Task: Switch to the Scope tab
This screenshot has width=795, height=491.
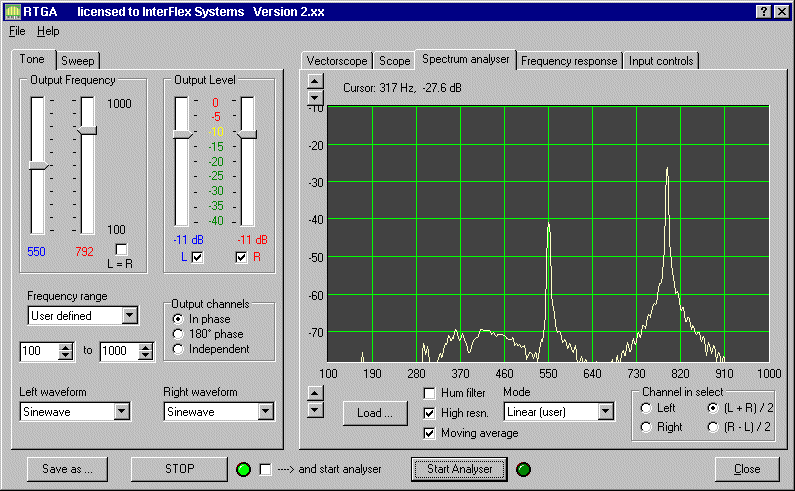Action: [394, 61]
